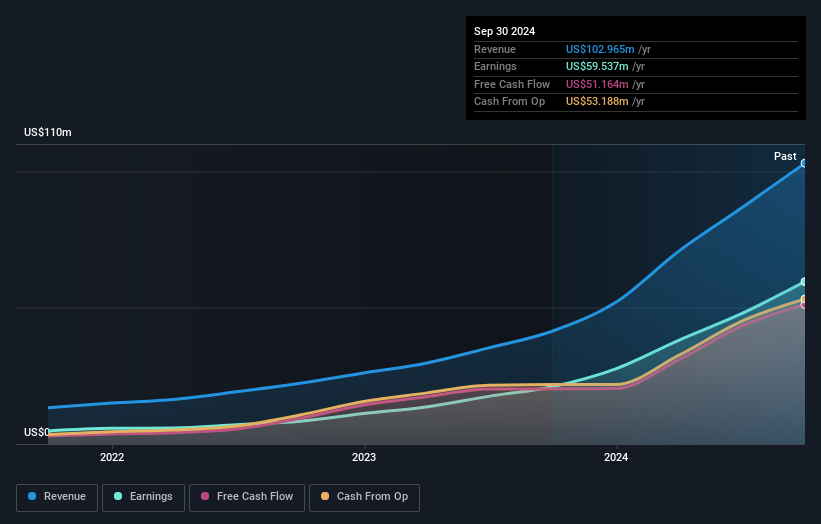Click the US$110m y-axis label
Image resolution: width=821 pixels, height=524 pixels.
(x=48, y=132)
